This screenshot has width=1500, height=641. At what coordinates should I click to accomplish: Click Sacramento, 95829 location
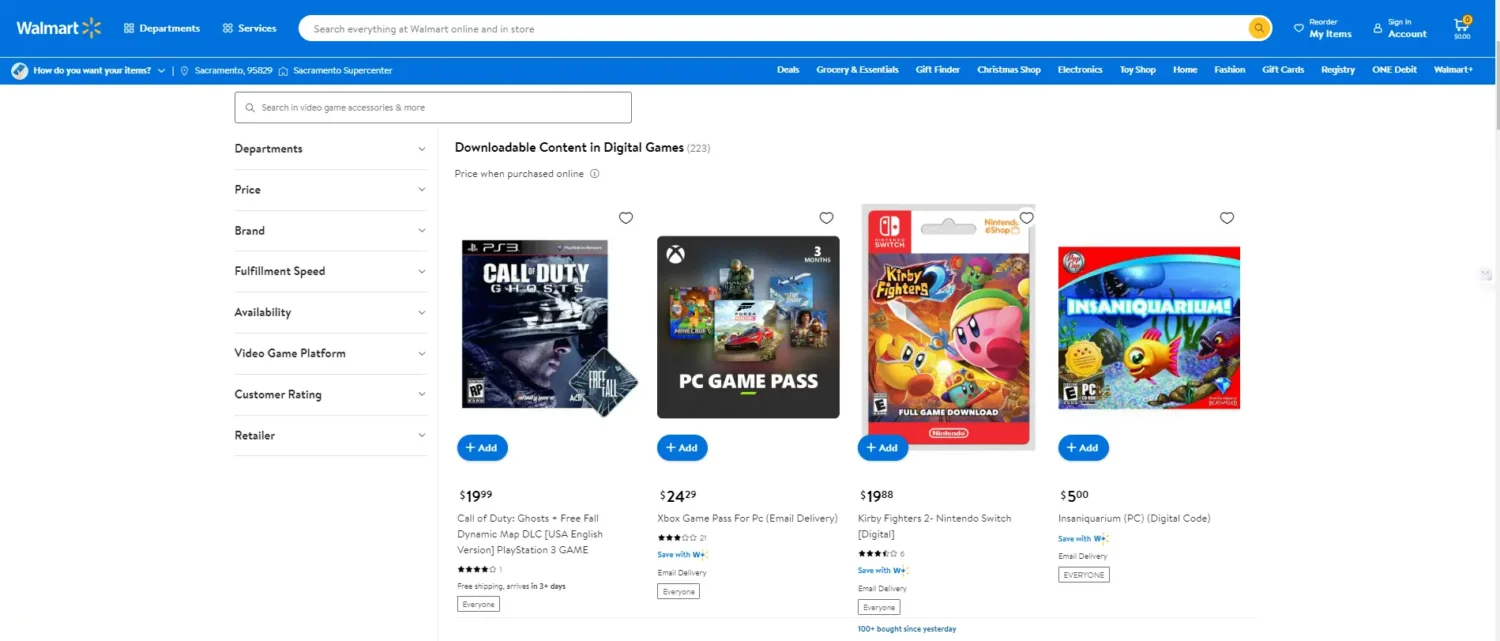click(x=226, y=70)
